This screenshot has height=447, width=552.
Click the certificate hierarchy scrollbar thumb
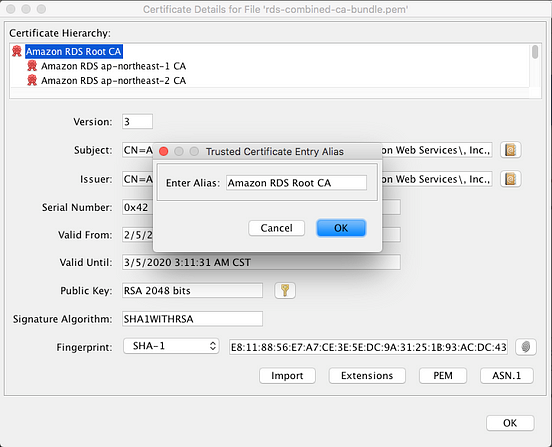[x=535, y=52]
